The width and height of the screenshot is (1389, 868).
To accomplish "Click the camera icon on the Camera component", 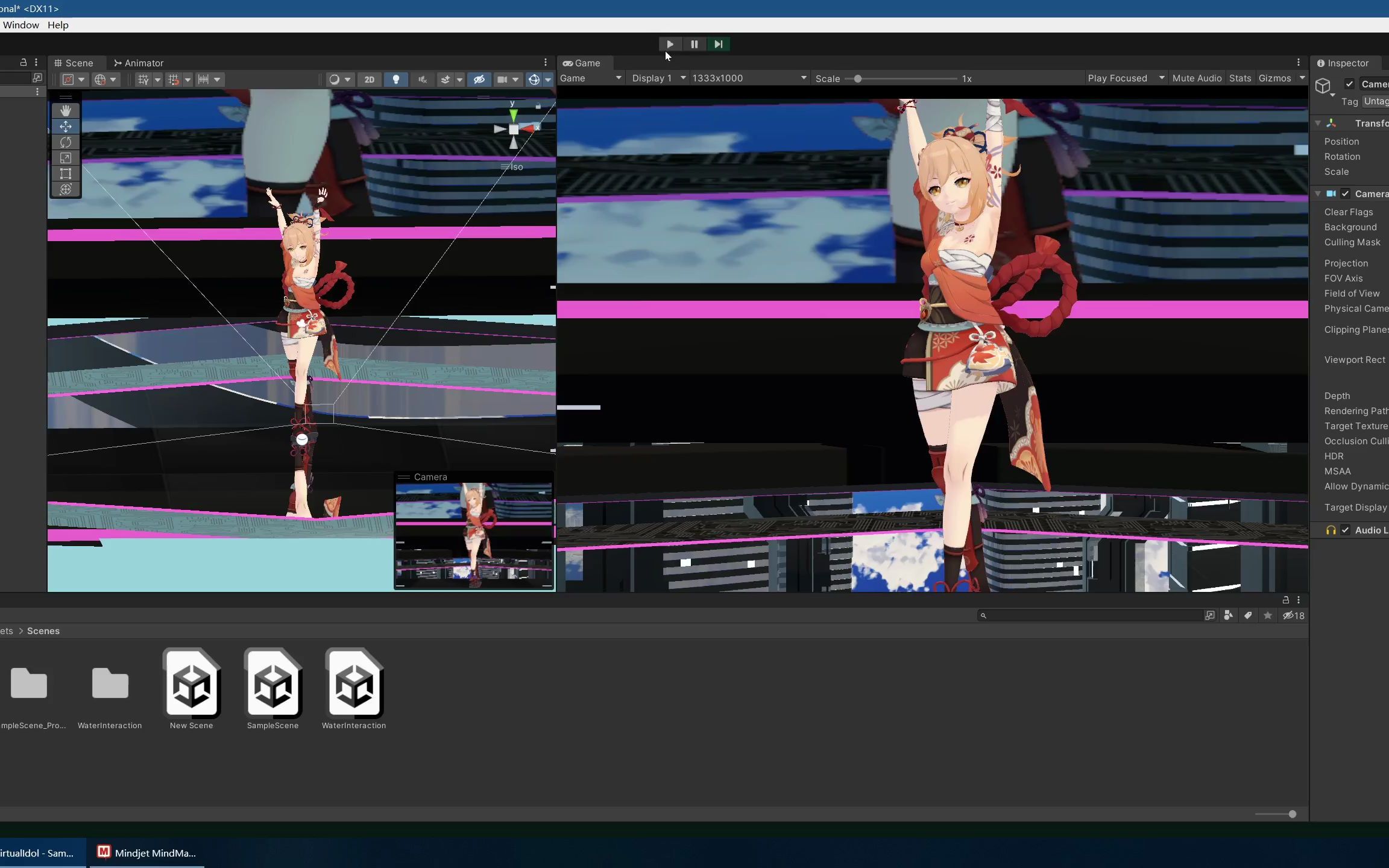I will coord(1331,193).
